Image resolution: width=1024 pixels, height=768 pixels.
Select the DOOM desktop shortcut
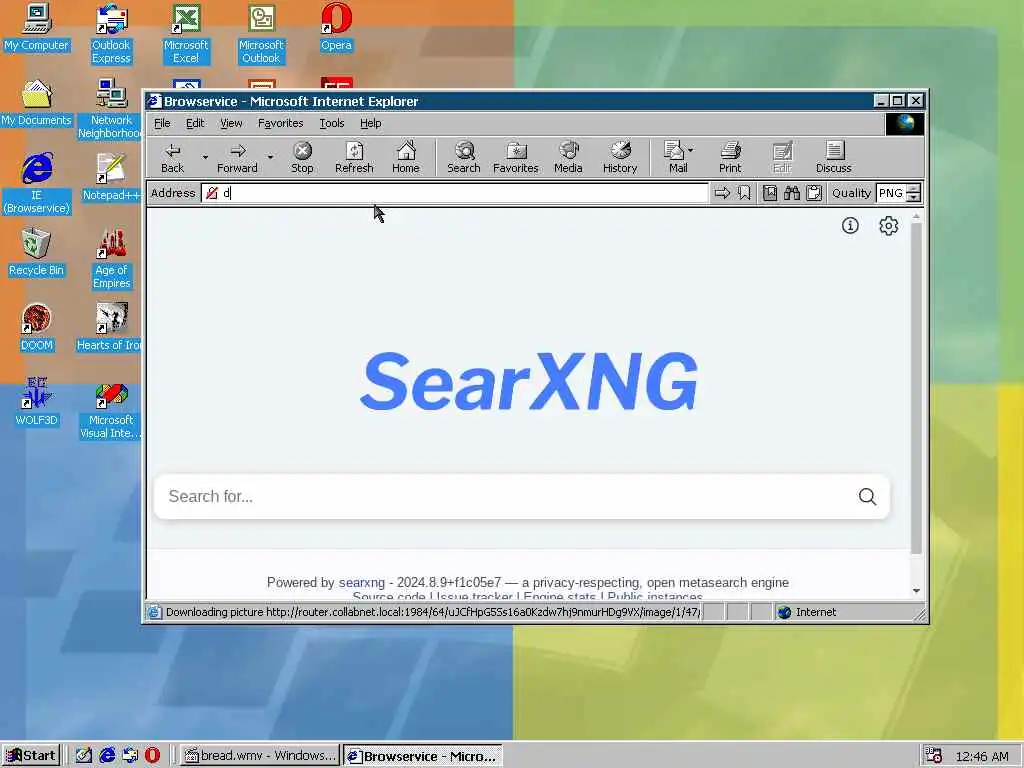[x=36, y=328]
